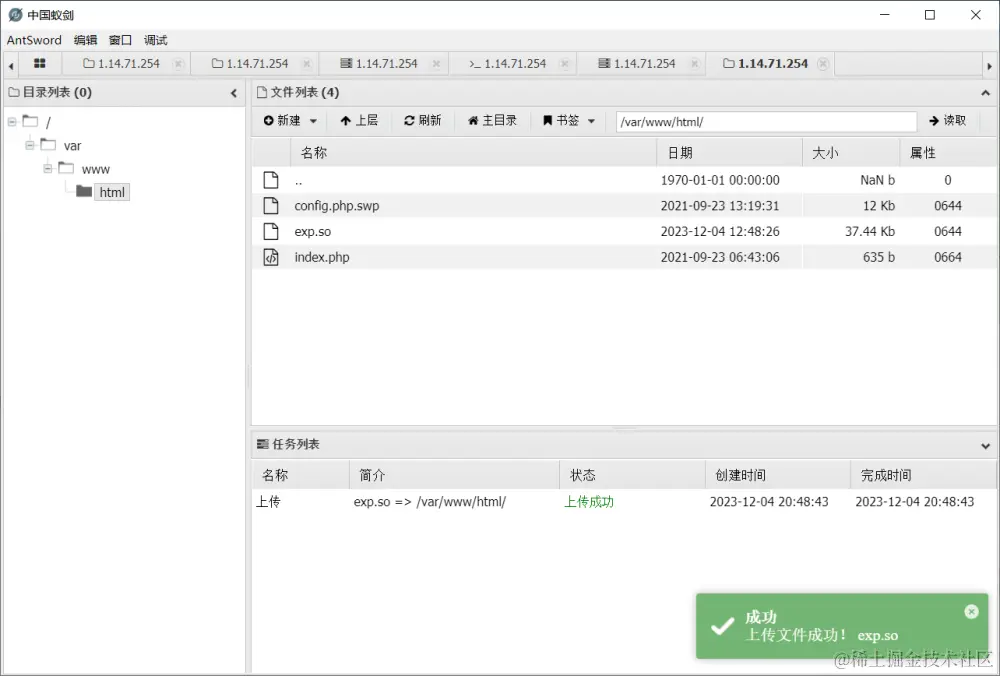Select the active bold 1.14.71.254 tab

pyautogui.click(x=765, y=64)
